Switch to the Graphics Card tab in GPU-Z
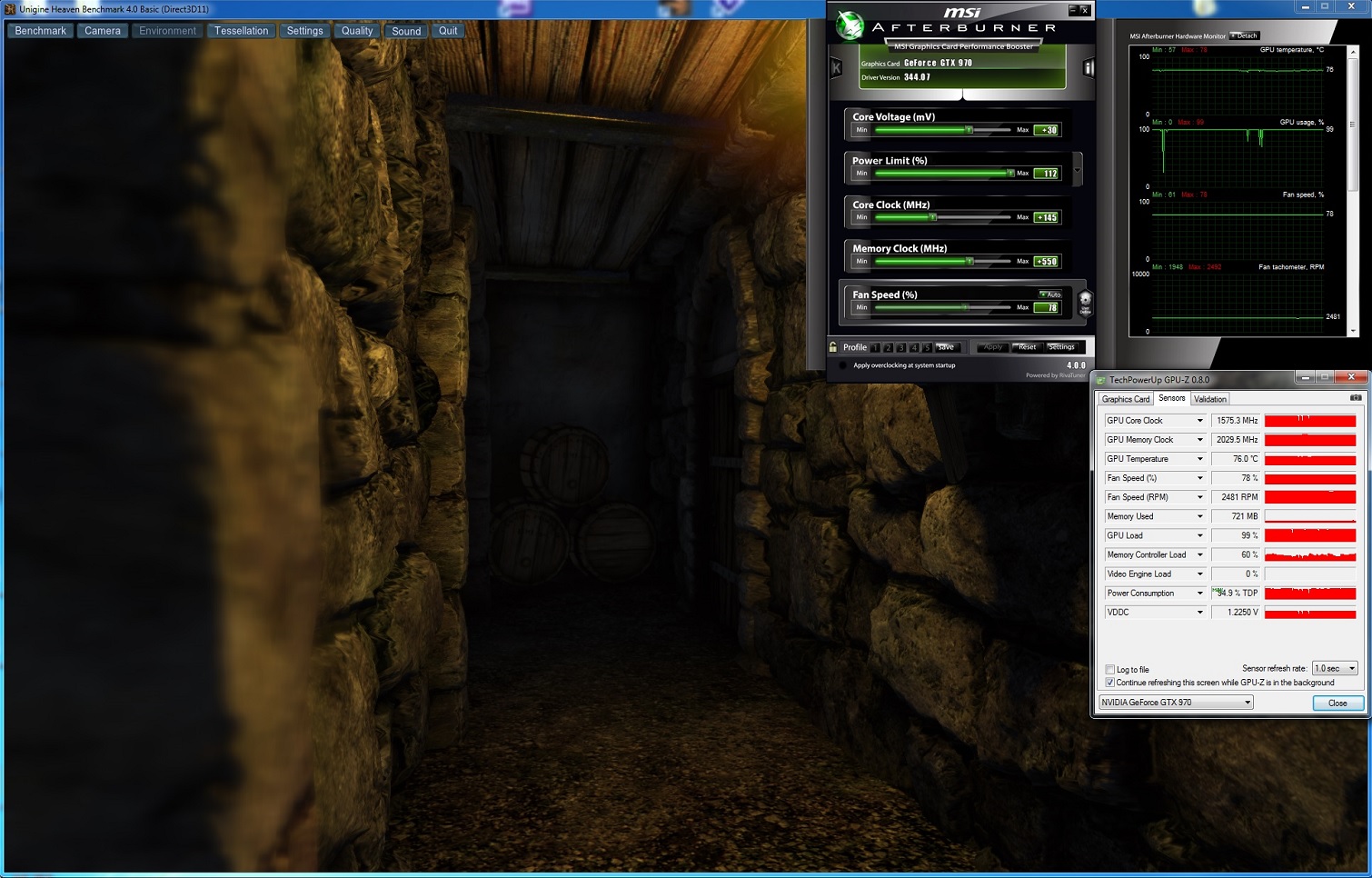The image size is (1372, 878). pos(1126,399)
